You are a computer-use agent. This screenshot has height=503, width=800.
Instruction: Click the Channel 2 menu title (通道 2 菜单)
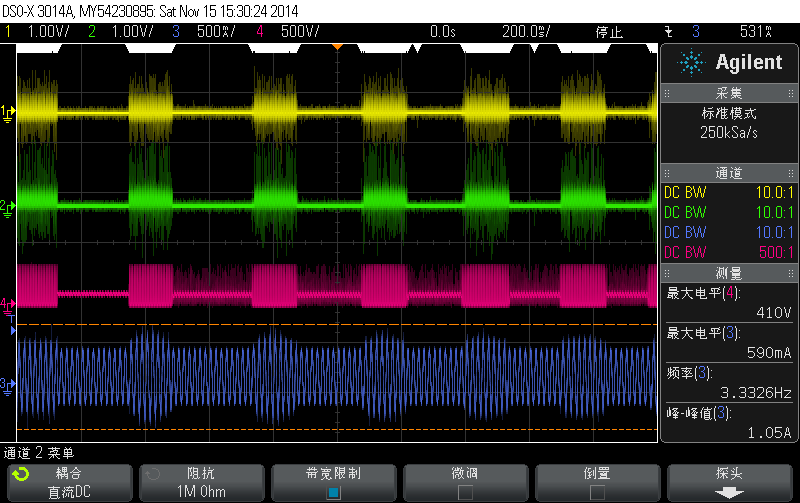coord(39,453)
